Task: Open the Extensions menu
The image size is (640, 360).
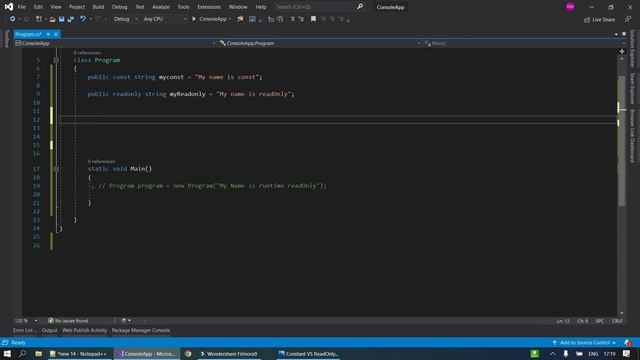Action: (x=209, y=7)
